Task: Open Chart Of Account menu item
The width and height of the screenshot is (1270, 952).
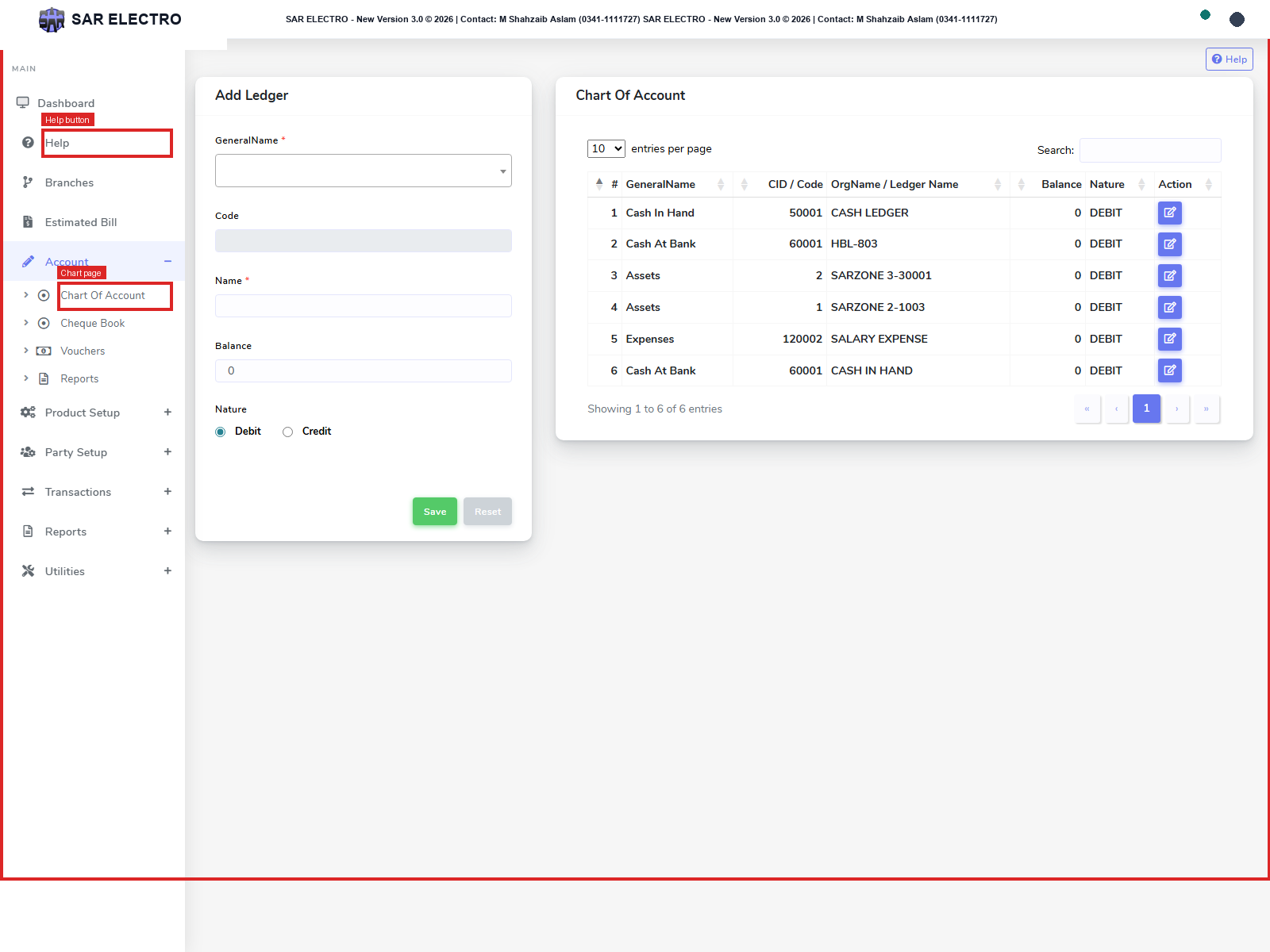Action: pos(102,295)
